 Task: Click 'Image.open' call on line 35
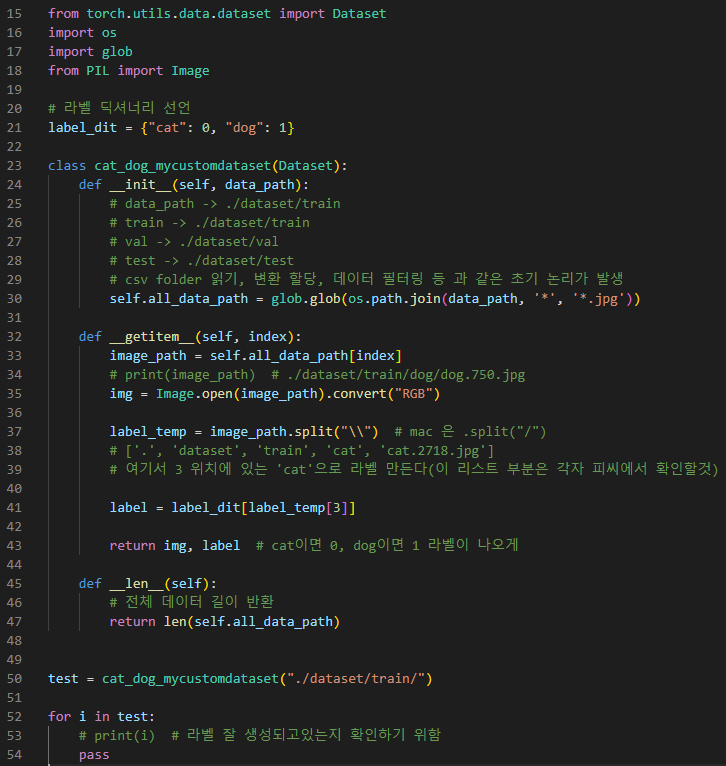pyautogui.click(x=194, y=394)
